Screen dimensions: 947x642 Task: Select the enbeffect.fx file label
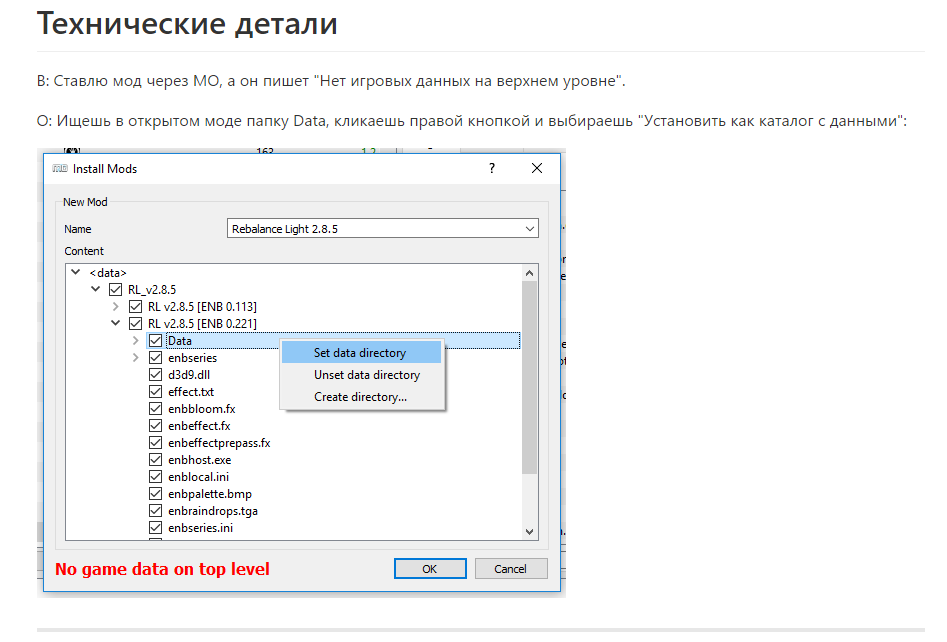[199, 426]
